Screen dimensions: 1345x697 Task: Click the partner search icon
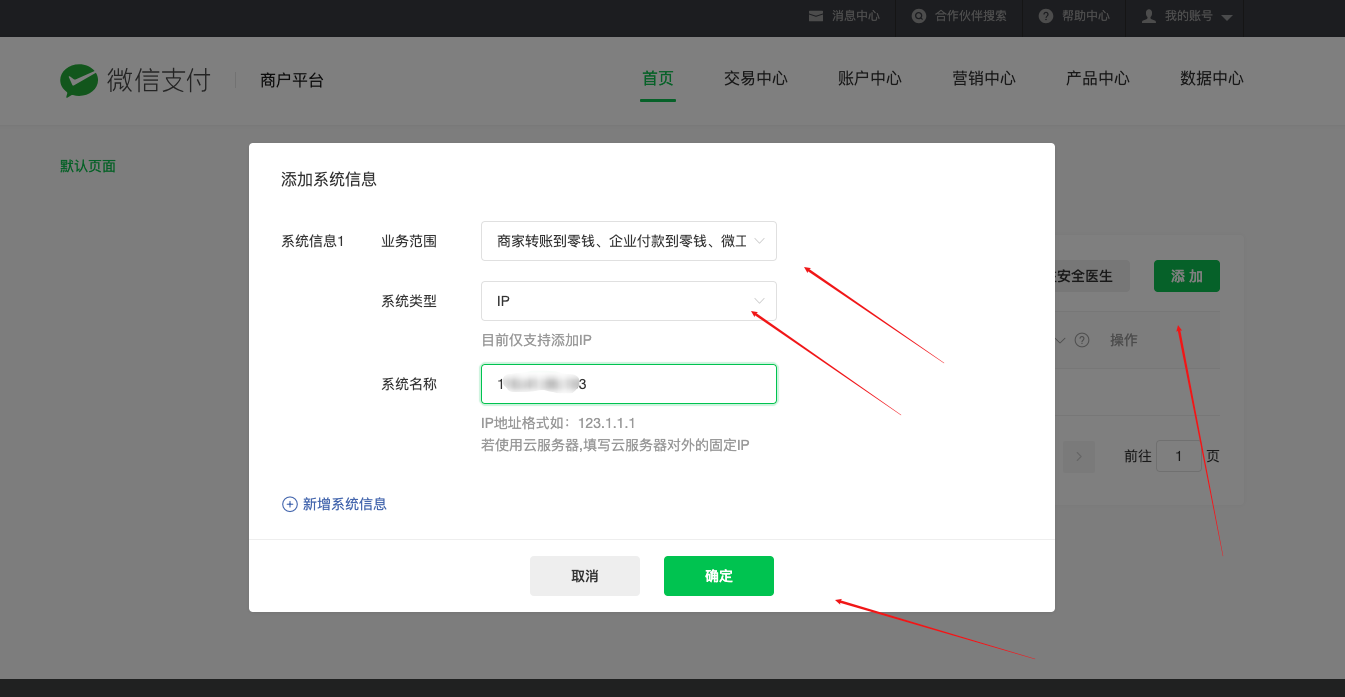click(x=919, y=16)
